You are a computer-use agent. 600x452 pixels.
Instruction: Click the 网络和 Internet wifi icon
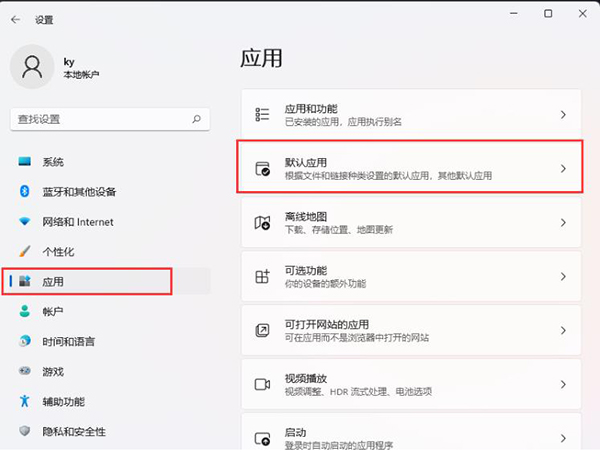24,221
